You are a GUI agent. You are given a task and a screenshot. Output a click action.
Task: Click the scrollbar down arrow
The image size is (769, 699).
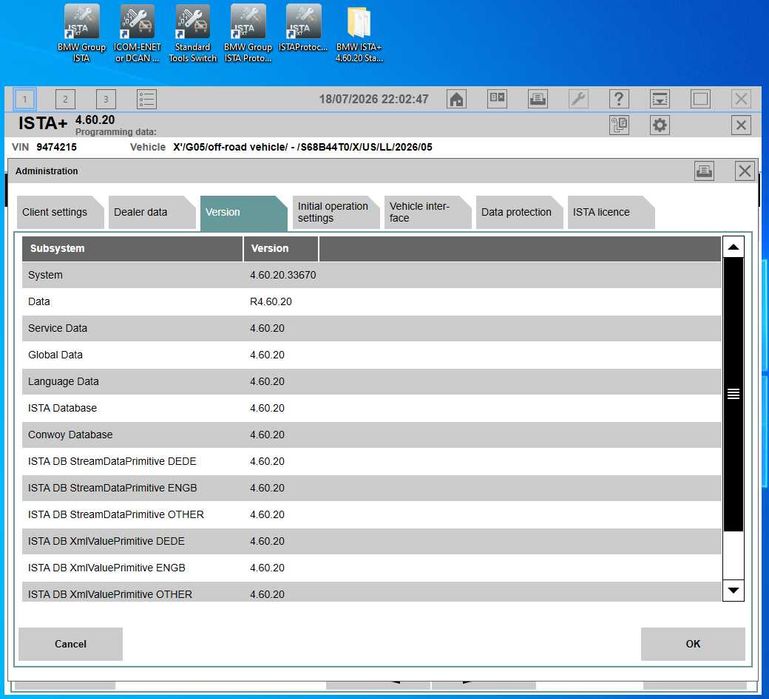733,591
